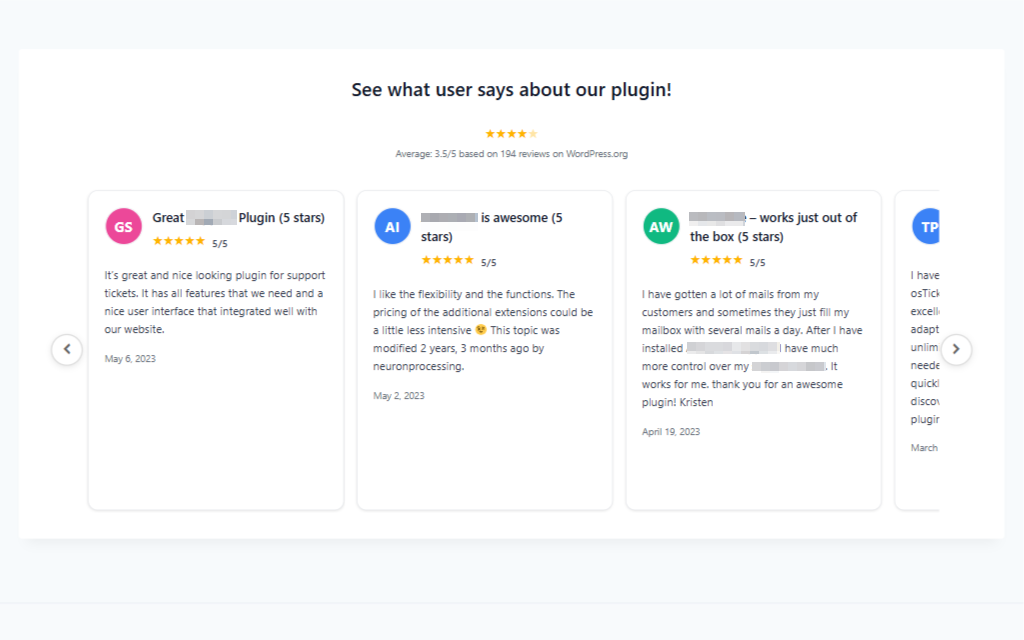
Task: Click the Great Plugin (5 stars) title
Action: [237, 217]
